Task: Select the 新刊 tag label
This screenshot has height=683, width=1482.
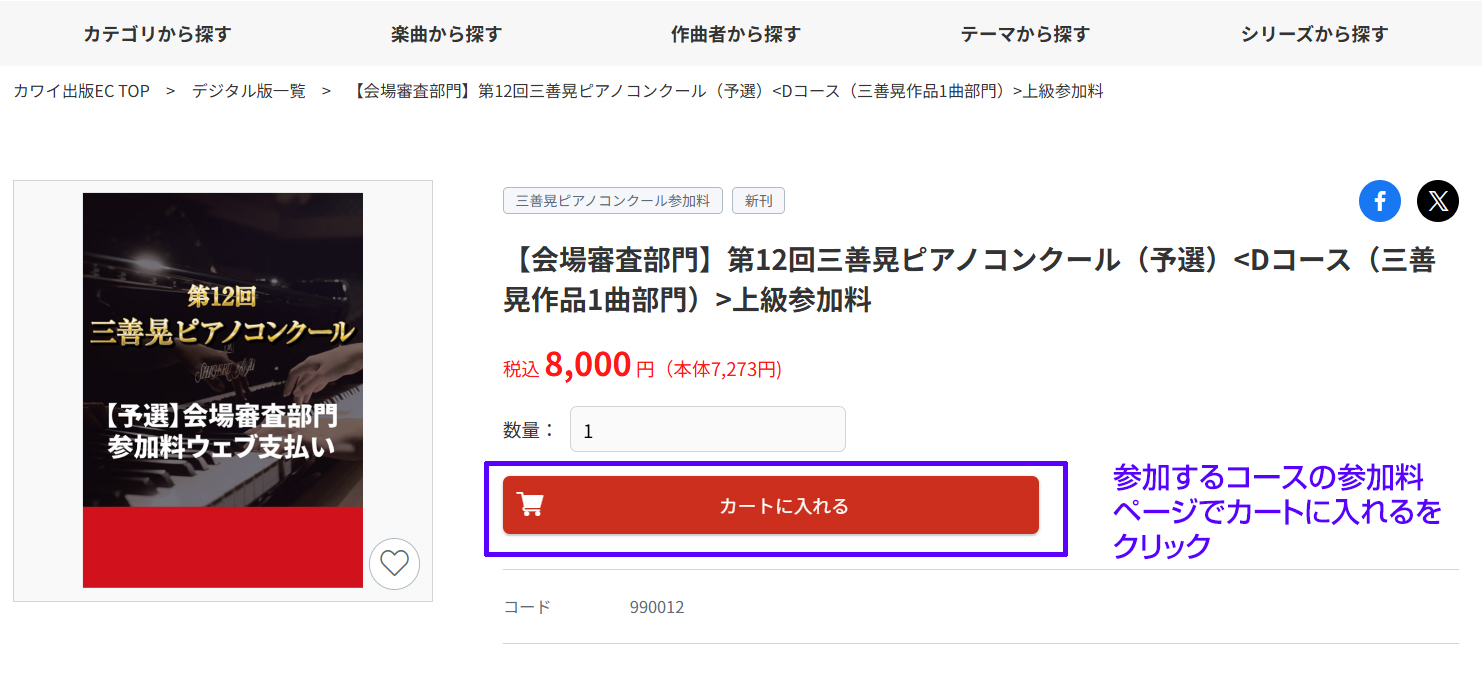Action: (758, 201)
